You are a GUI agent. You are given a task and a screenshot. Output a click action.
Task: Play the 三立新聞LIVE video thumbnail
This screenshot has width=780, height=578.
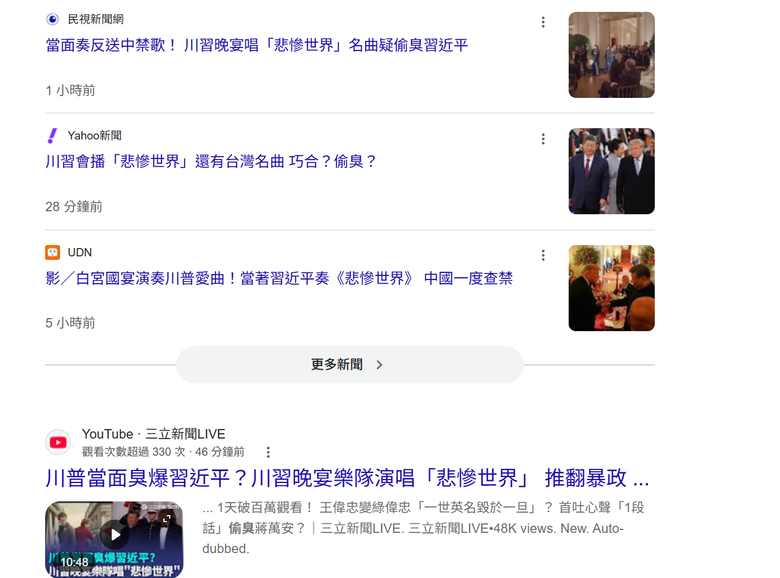coord(115,535)
